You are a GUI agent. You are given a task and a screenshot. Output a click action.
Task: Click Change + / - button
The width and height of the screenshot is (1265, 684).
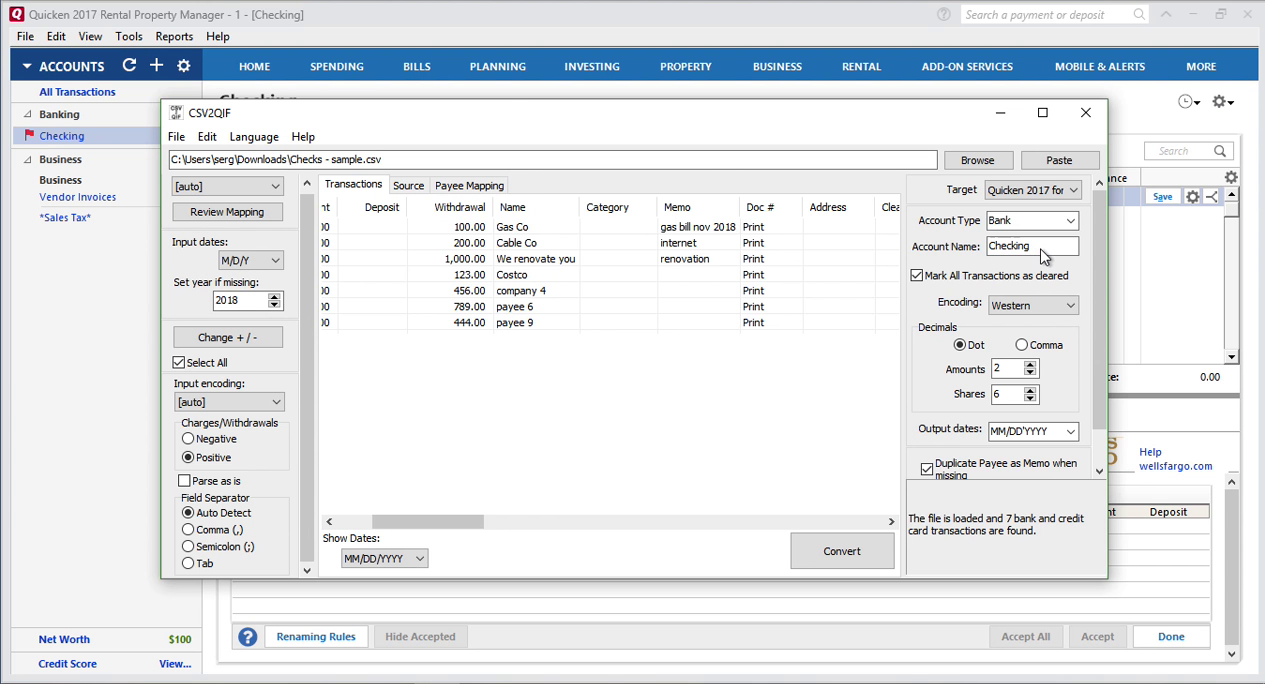pos(228,337)
